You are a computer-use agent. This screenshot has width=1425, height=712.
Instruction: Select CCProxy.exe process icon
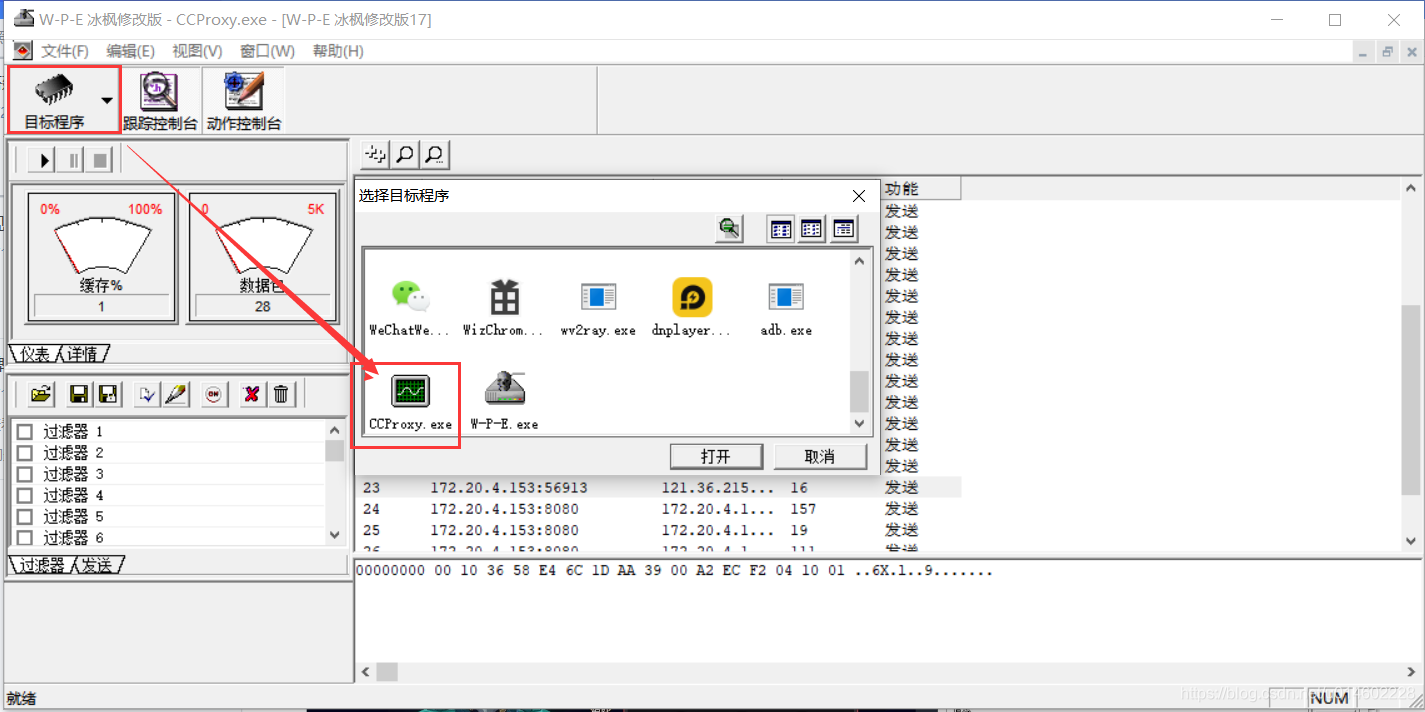pos(410,390)
